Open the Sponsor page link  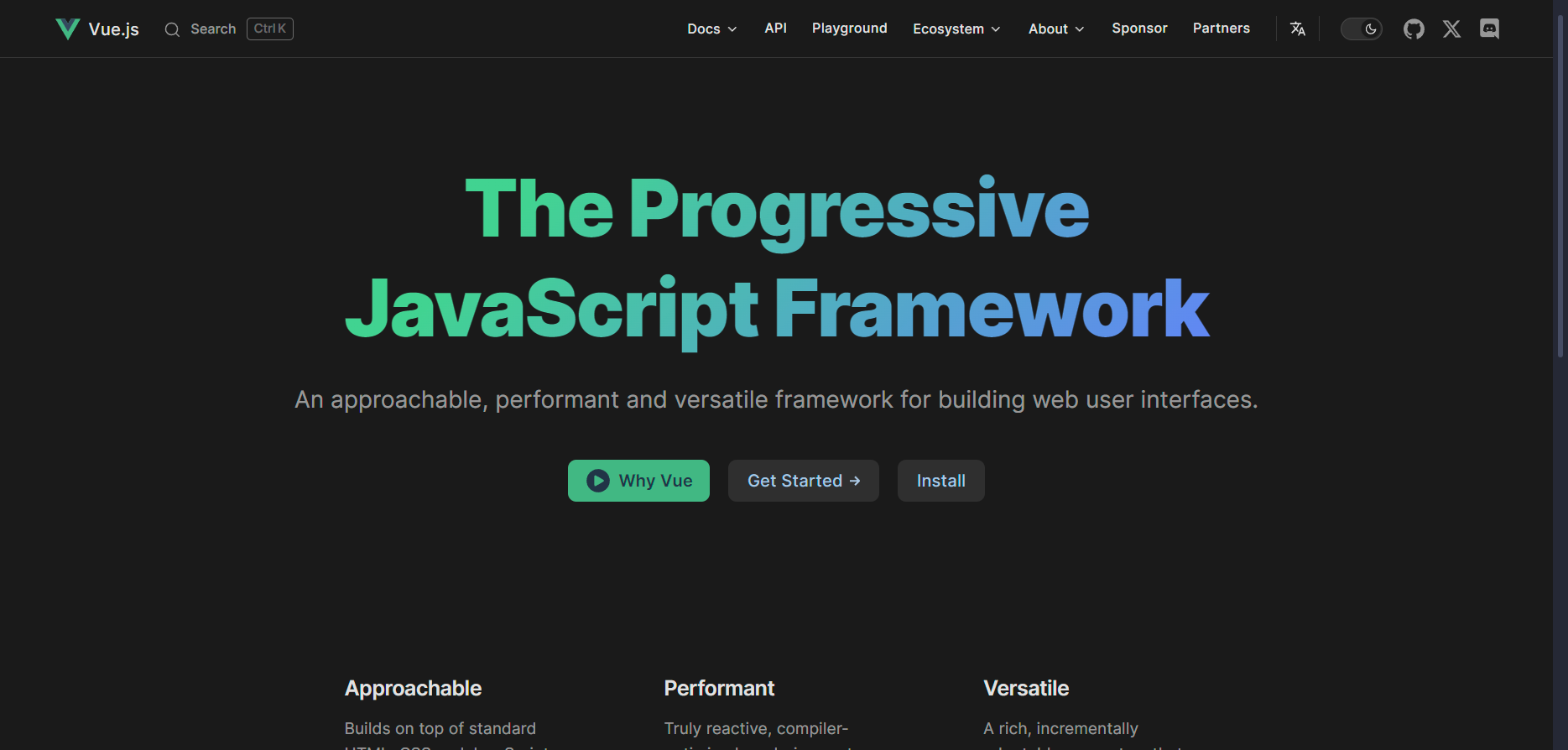(x=1139, y=29)
